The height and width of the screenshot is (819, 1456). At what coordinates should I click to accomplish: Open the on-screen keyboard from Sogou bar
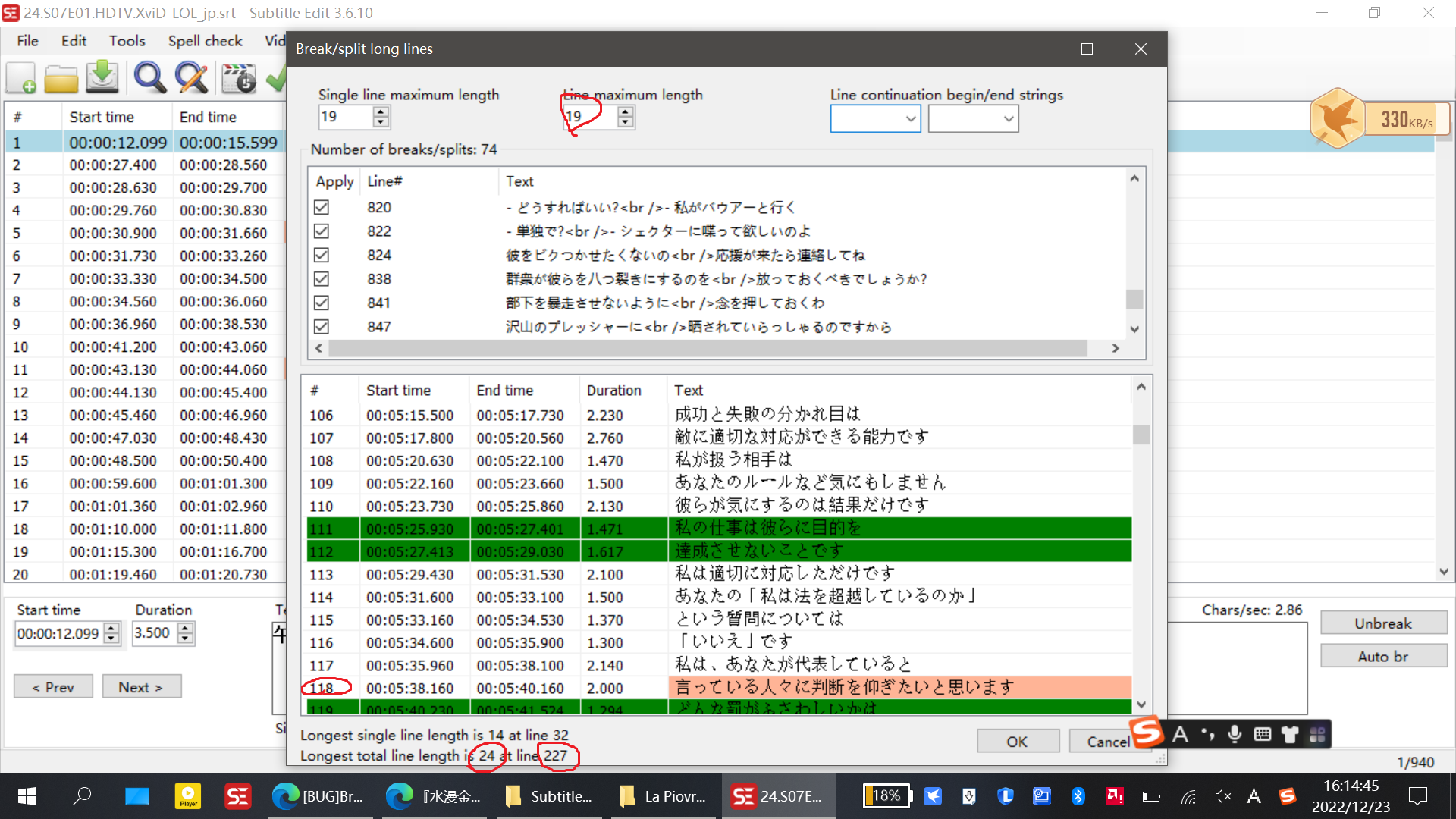pyautogui.click(x=1262, y=733)
